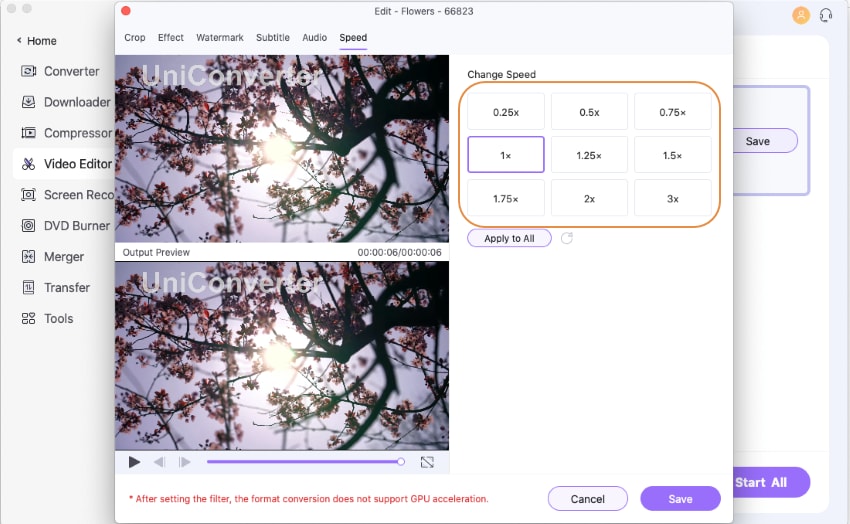The width and height of the screenshot is (850, 524).
Task: Open the DVD Burner sidebar icon
Action: pyautogui.click(x=28, y=225)
